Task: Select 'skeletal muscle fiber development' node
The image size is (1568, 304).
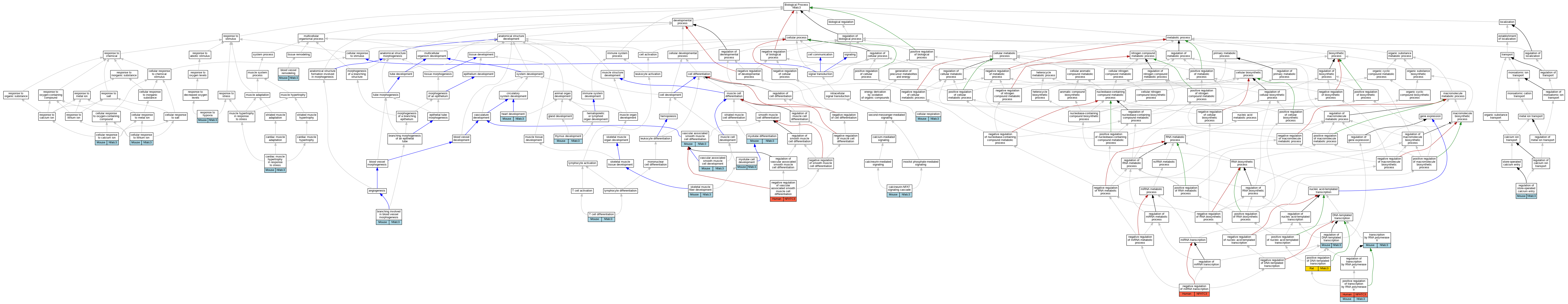Action: tap(700, 191)
